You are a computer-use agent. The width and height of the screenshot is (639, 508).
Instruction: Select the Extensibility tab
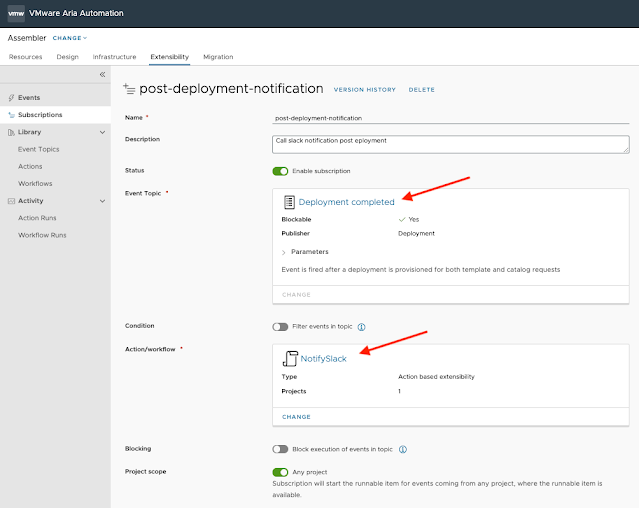point(170,57)
